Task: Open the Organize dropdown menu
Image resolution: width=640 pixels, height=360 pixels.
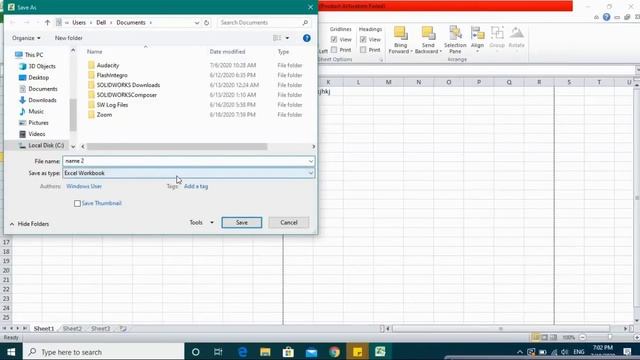Action: 26,38
